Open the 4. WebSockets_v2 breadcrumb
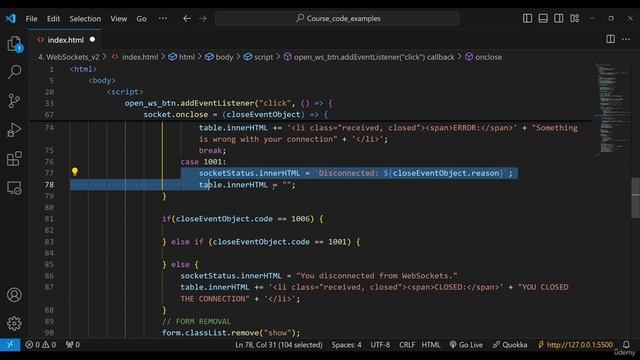 [x=69, y=57]
